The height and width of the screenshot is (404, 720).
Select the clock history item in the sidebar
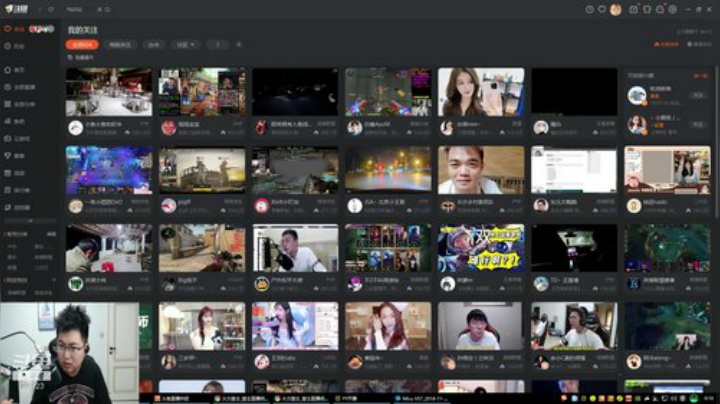14,46
